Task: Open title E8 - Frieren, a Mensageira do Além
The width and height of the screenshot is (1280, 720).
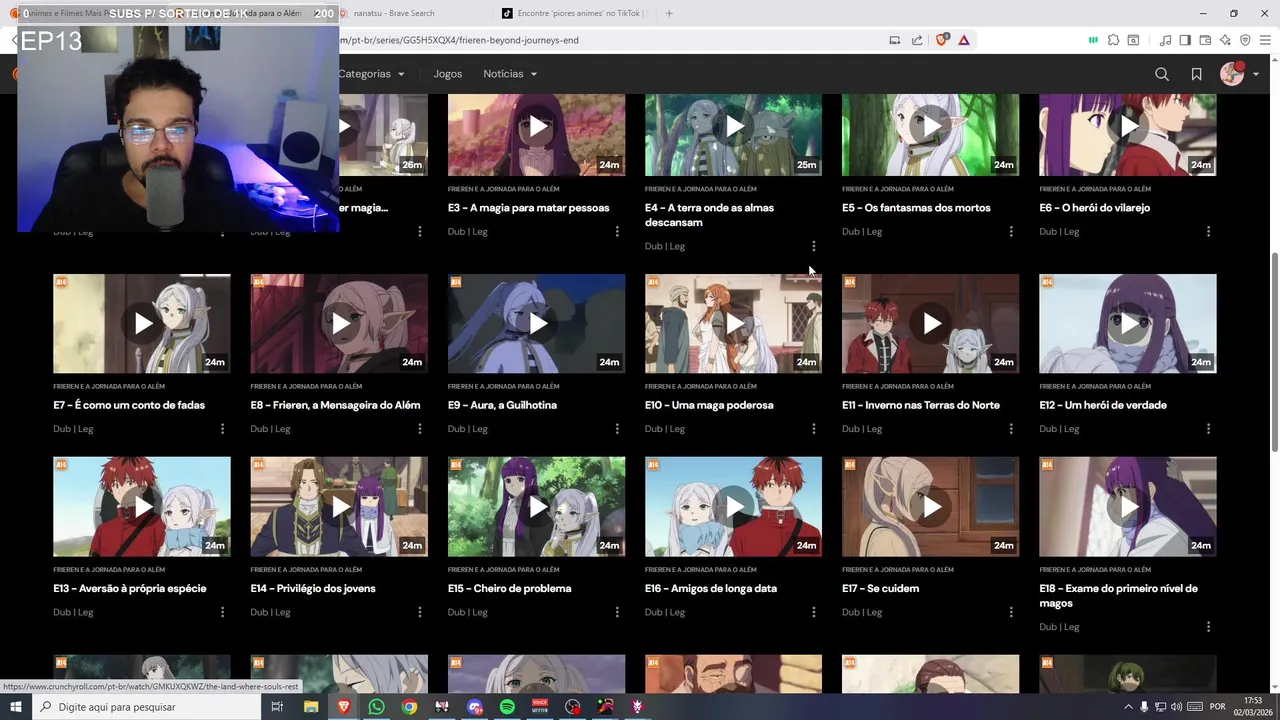Action: (x=335, y=405)
